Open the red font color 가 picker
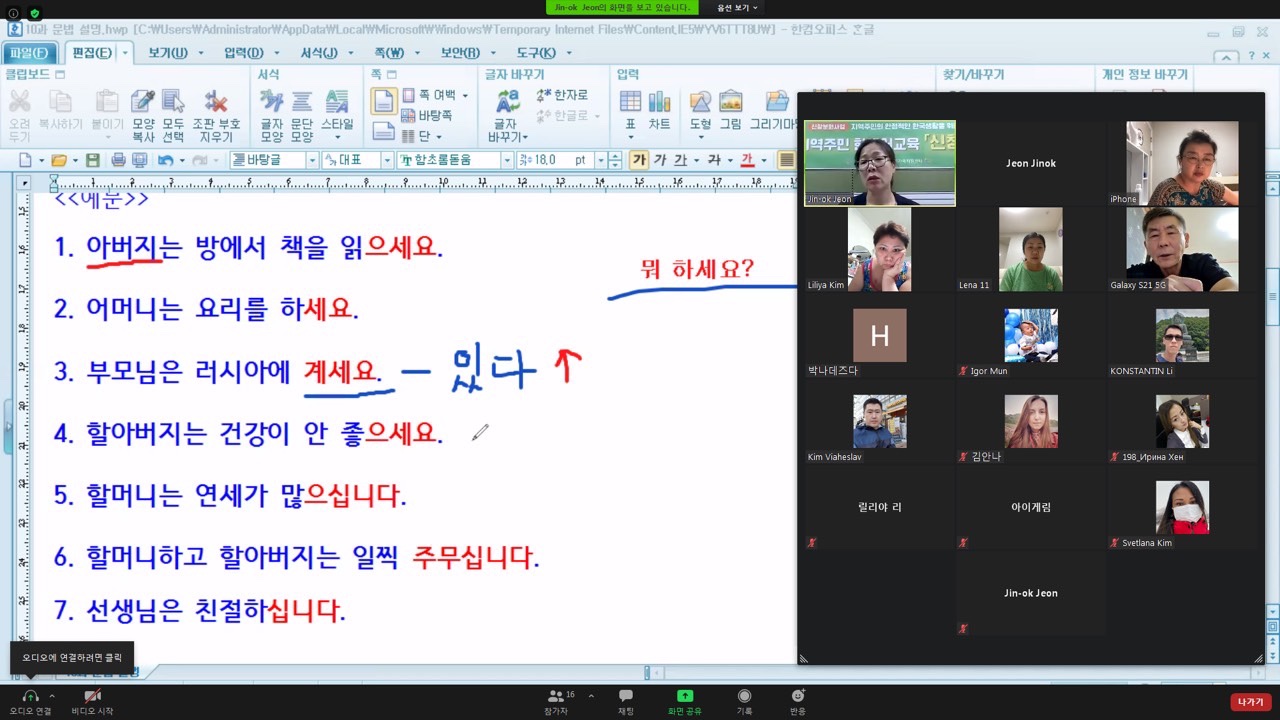Viewport: 1280px width, 720px height. tap(747, 160)
